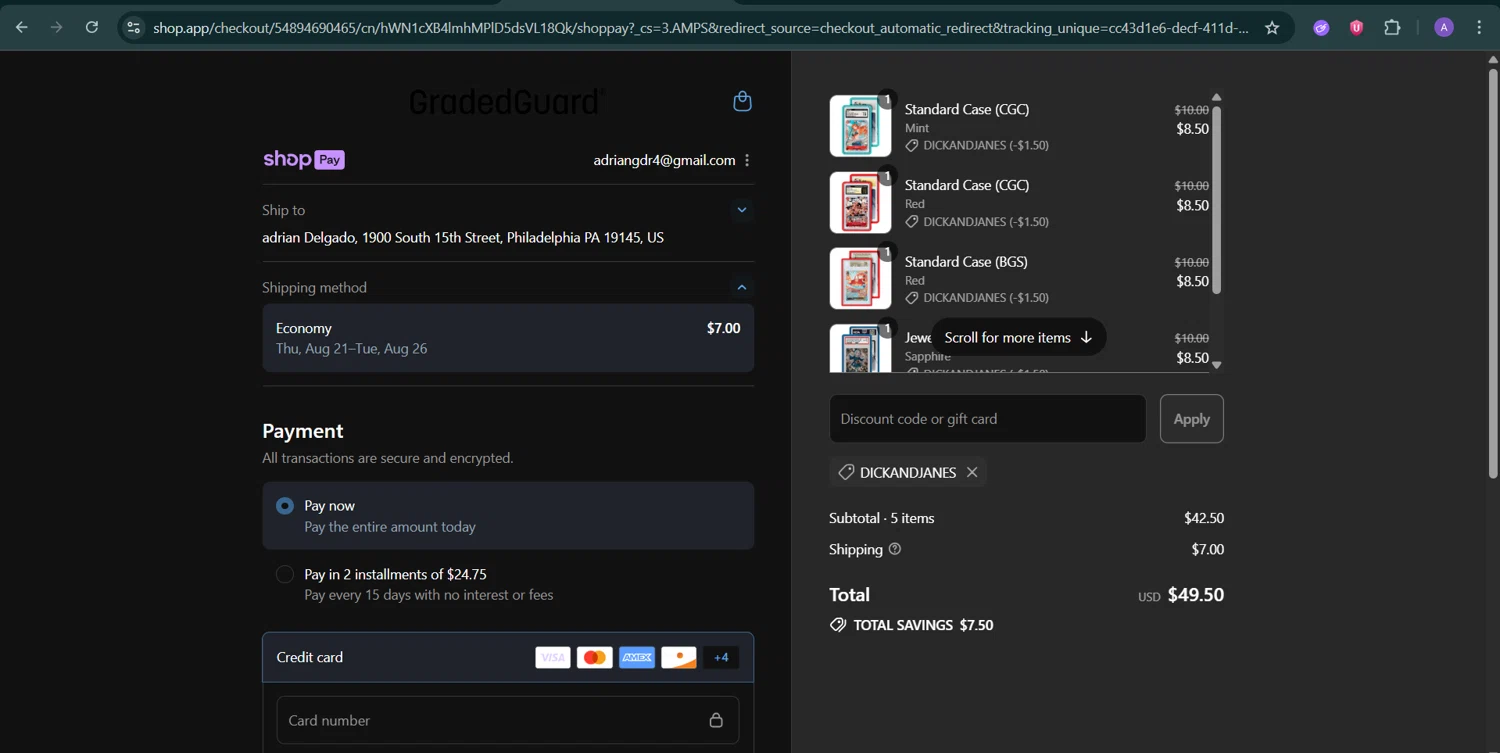Click the Discover card logo

click(x=678, y=657)
